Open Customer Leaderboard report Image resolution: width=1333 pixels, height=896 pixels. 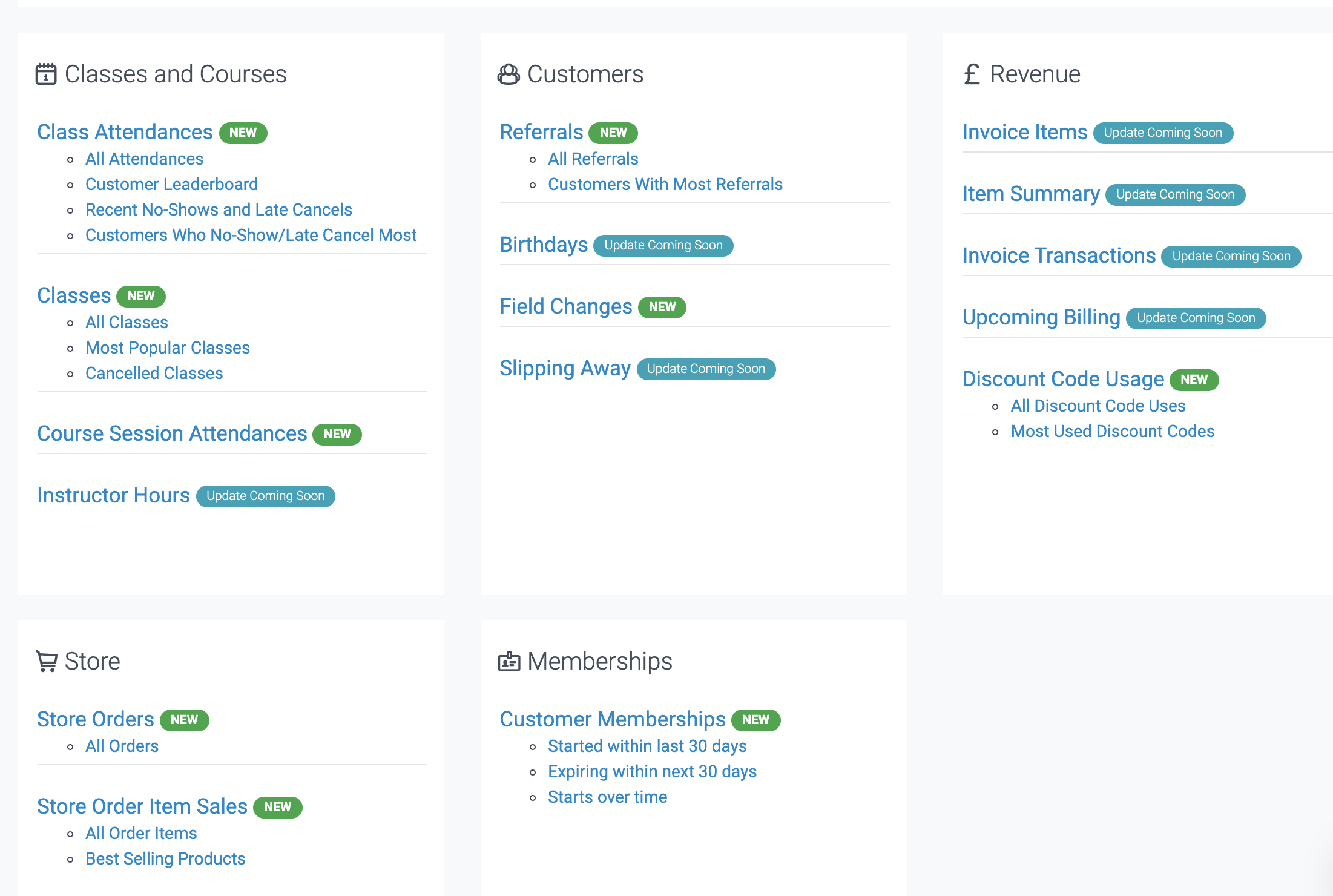point(171,184)
